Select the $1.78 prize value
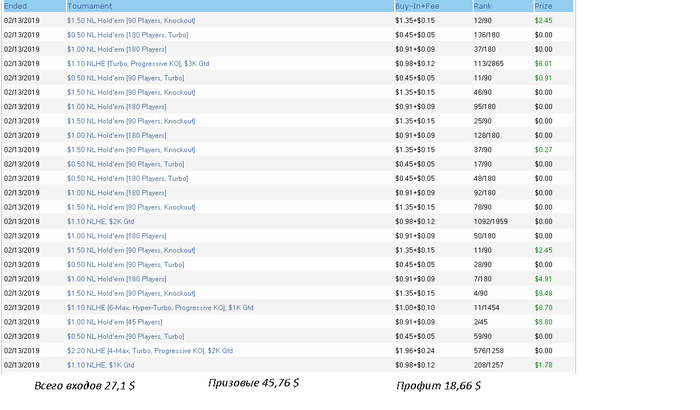 [543, 365]
